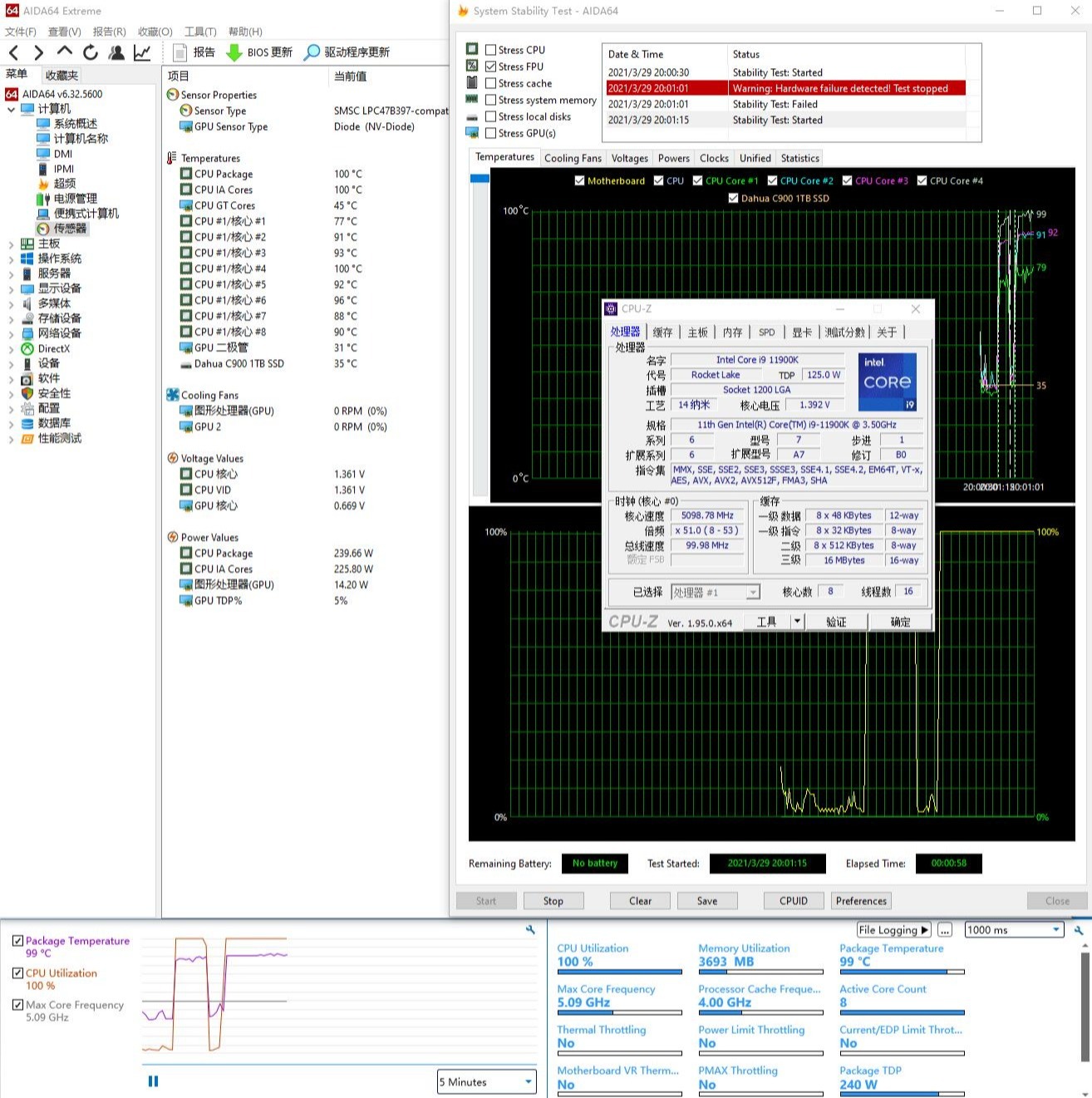The width and height of the screenshot is (1092, 1098).
Task: Switch to the Cooling Fans tab
Action: coord(573,158)
